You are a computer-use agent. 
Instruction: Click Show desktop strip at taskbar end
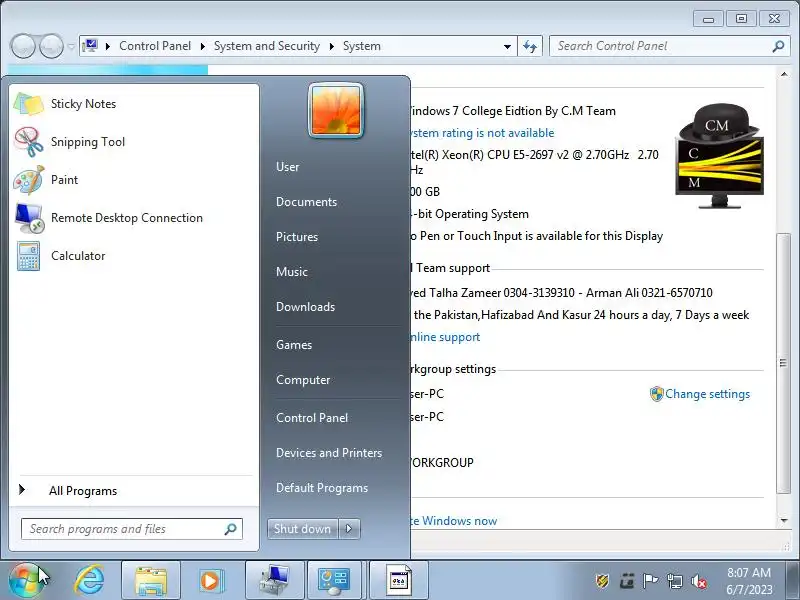pos(794,581)
